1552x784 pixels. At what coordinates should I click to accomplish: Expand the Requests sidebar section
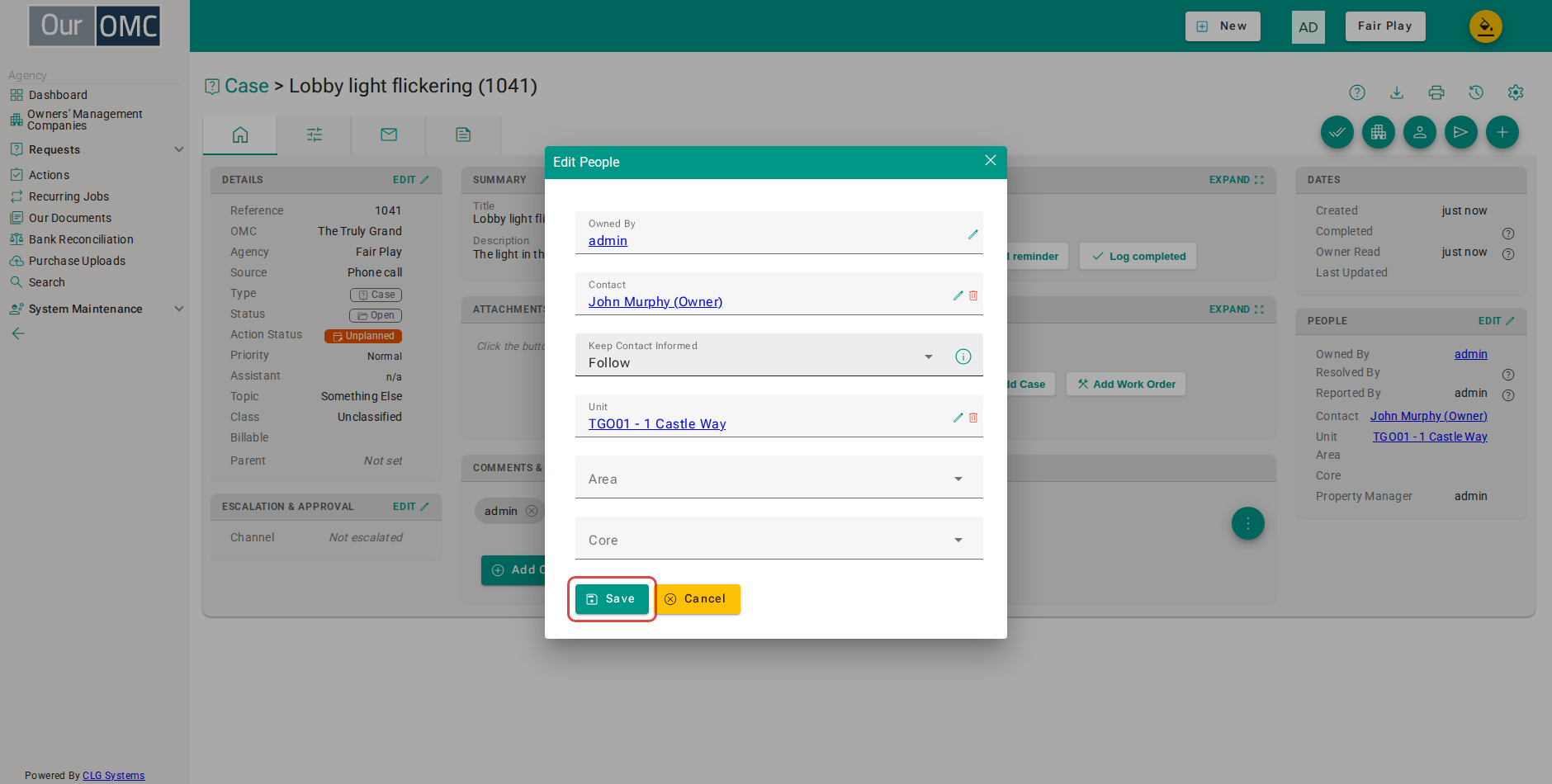tap(95, 149)
